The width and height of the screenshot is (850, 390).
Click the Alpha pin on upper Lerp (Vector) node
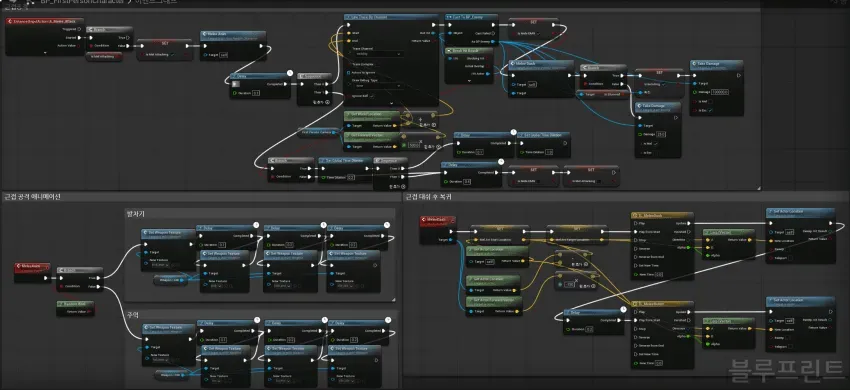click(x=706, y=255)
